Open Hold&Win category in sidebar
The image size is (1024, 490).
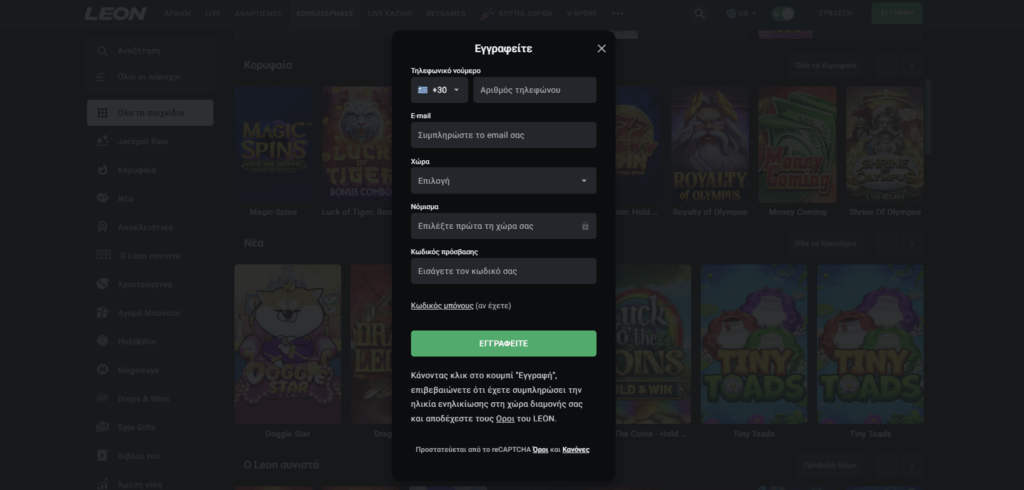[150, 342]
